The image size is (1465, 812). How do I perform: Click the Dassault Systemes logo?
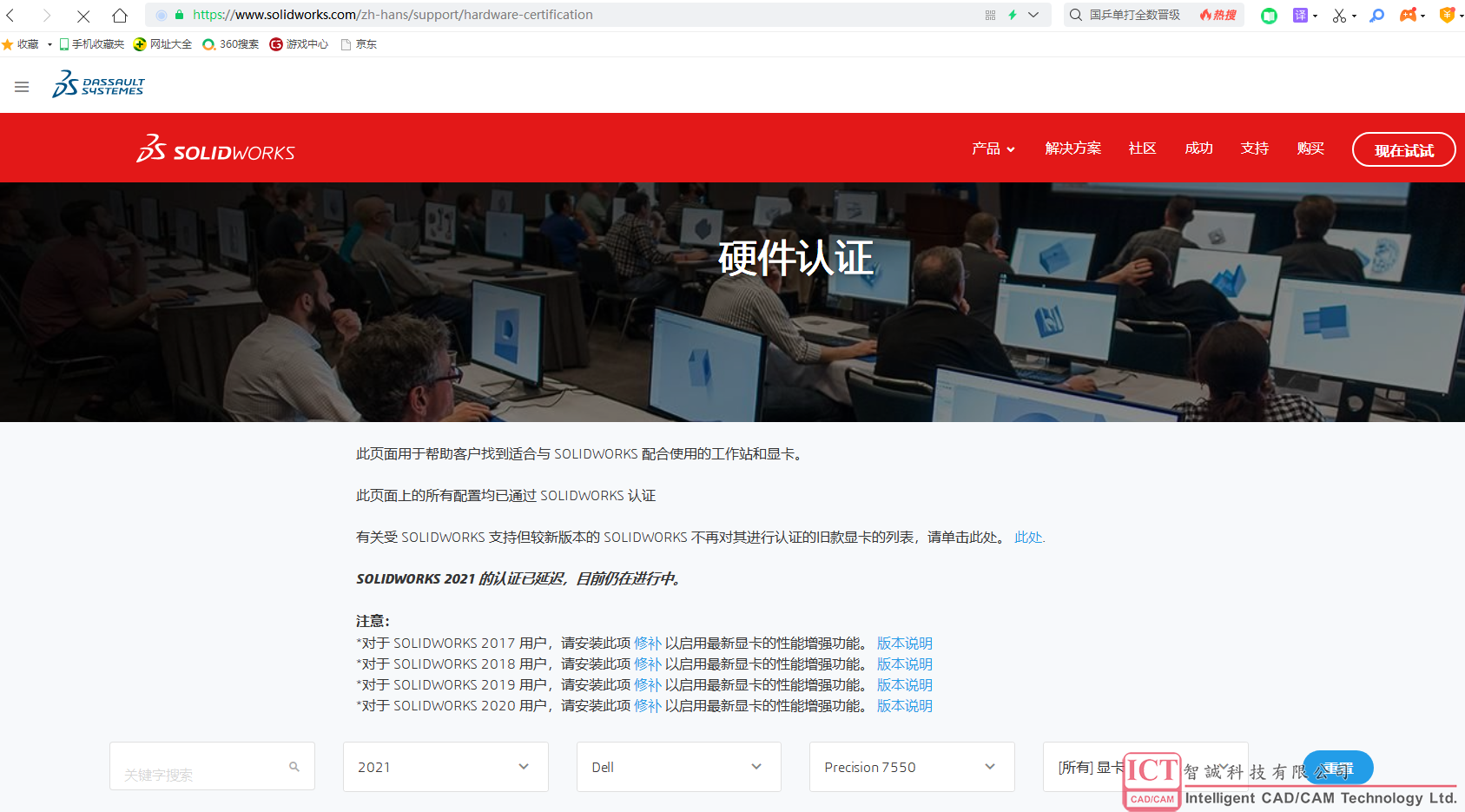click(x=98, y=84)
